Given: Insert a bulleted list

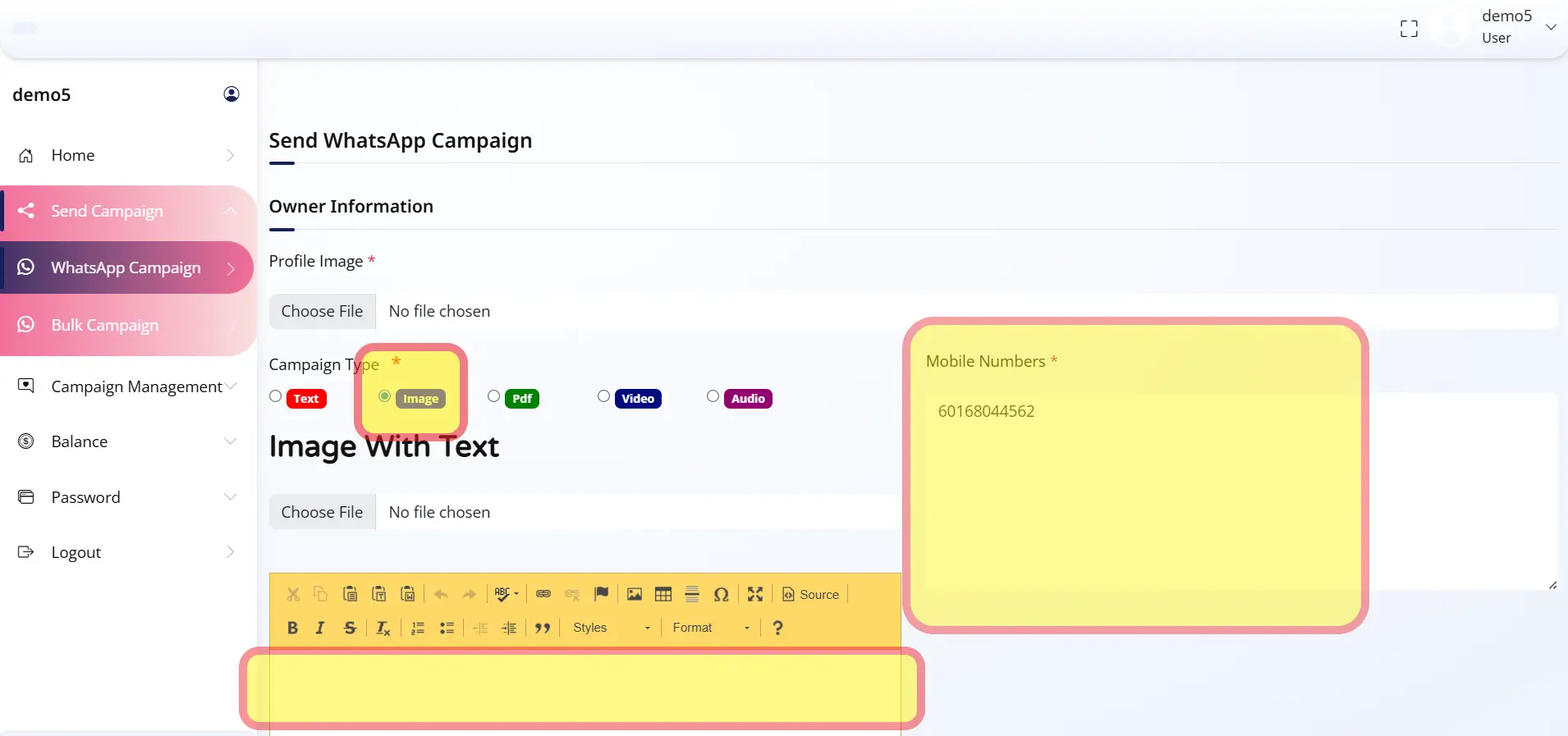Looking at the screenshot, I should coord(447,628).
